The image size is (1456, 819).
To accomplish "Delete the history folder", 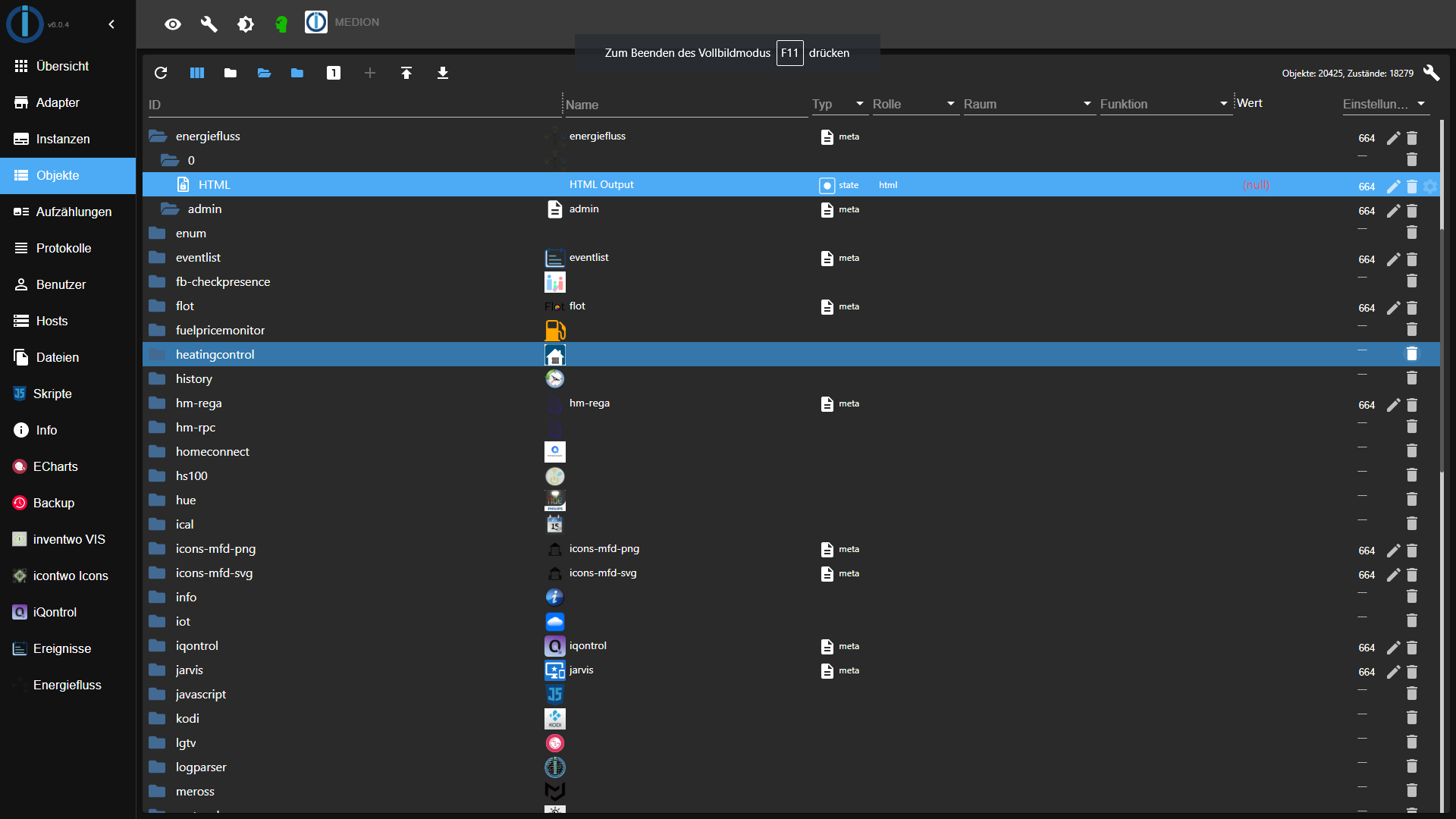I will 1412,378.
